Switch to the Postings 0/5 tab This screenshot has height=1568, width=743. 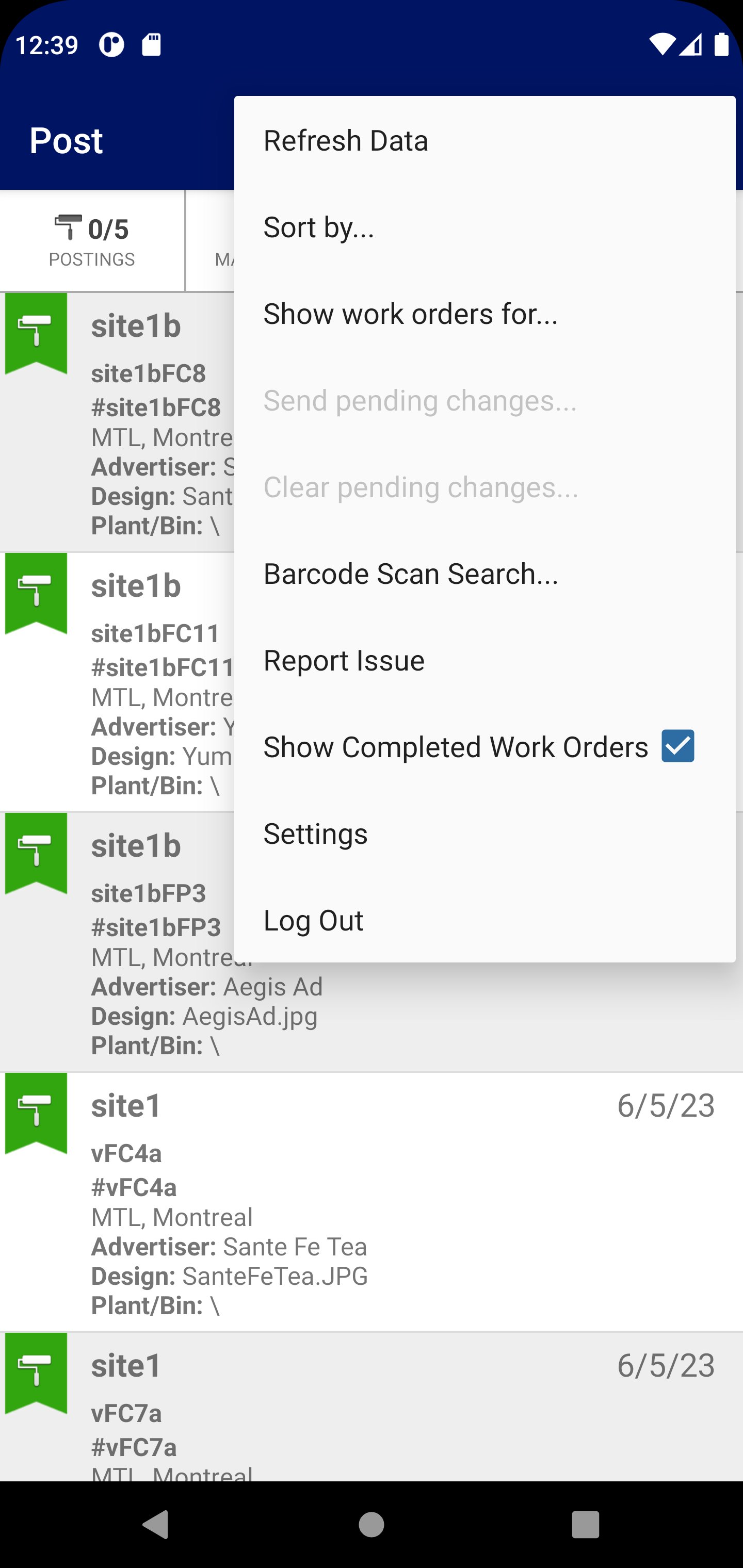[92, 241]
